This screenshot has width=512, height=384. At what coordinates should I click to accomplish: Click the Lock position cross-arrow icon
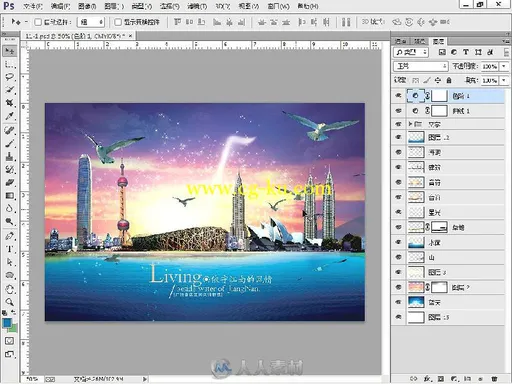click(438, 80)
